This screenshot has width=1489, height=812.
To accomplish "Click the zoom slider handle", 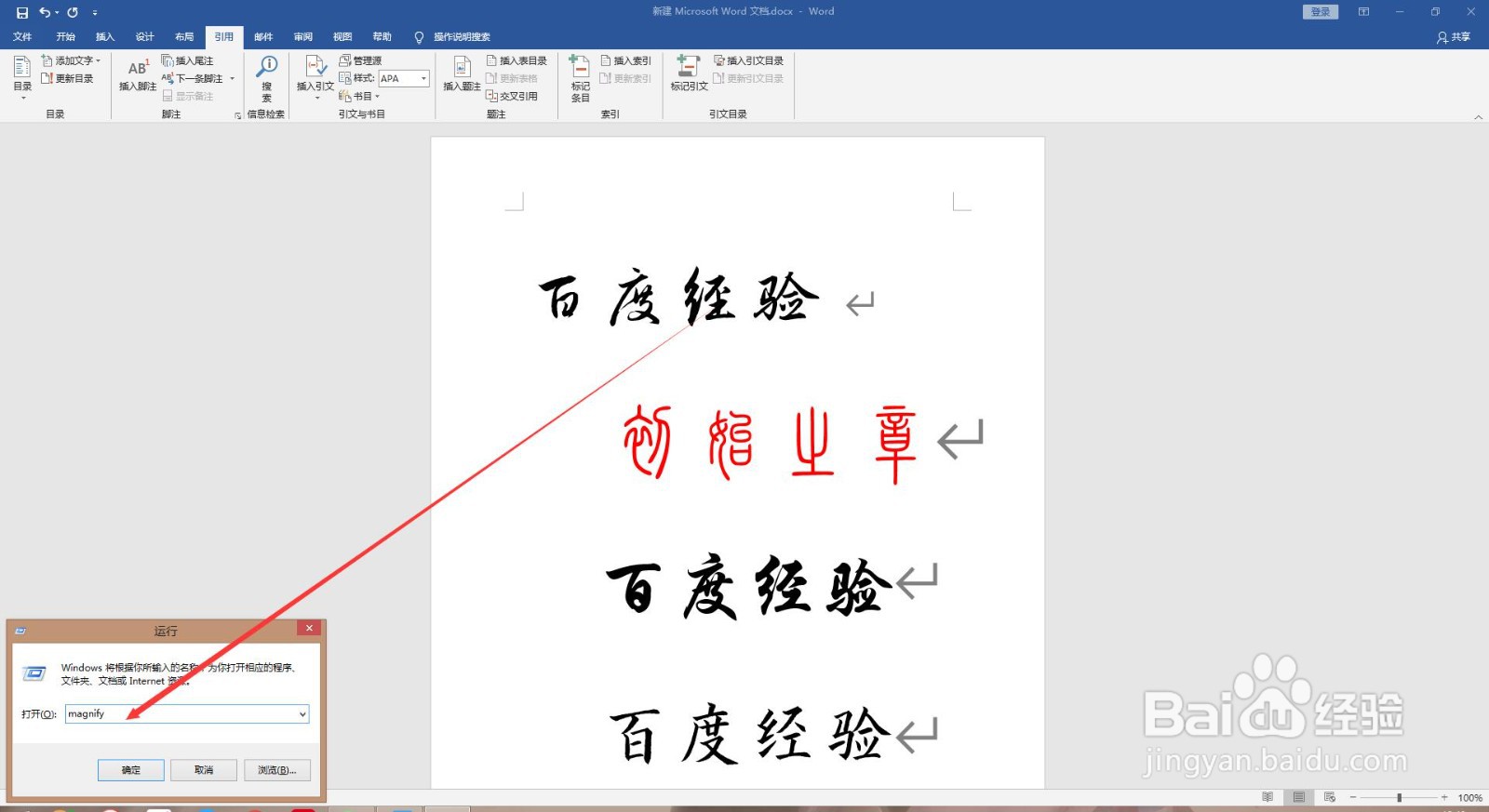I will [x=1399, y=797].
